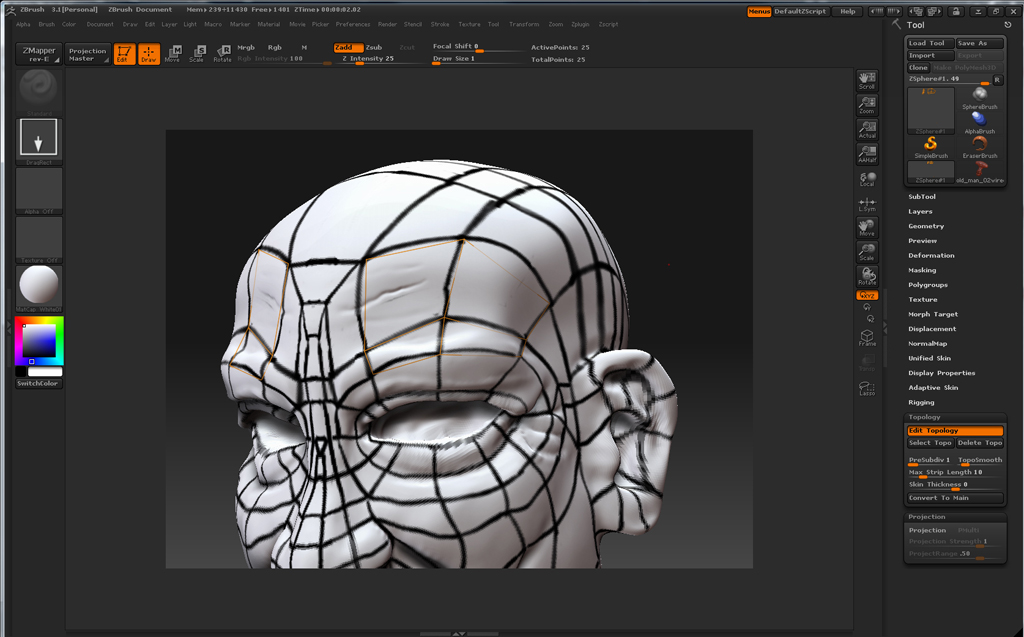Open the Brush menu
The image size is (1024, 637).
[x=46, y=24]
